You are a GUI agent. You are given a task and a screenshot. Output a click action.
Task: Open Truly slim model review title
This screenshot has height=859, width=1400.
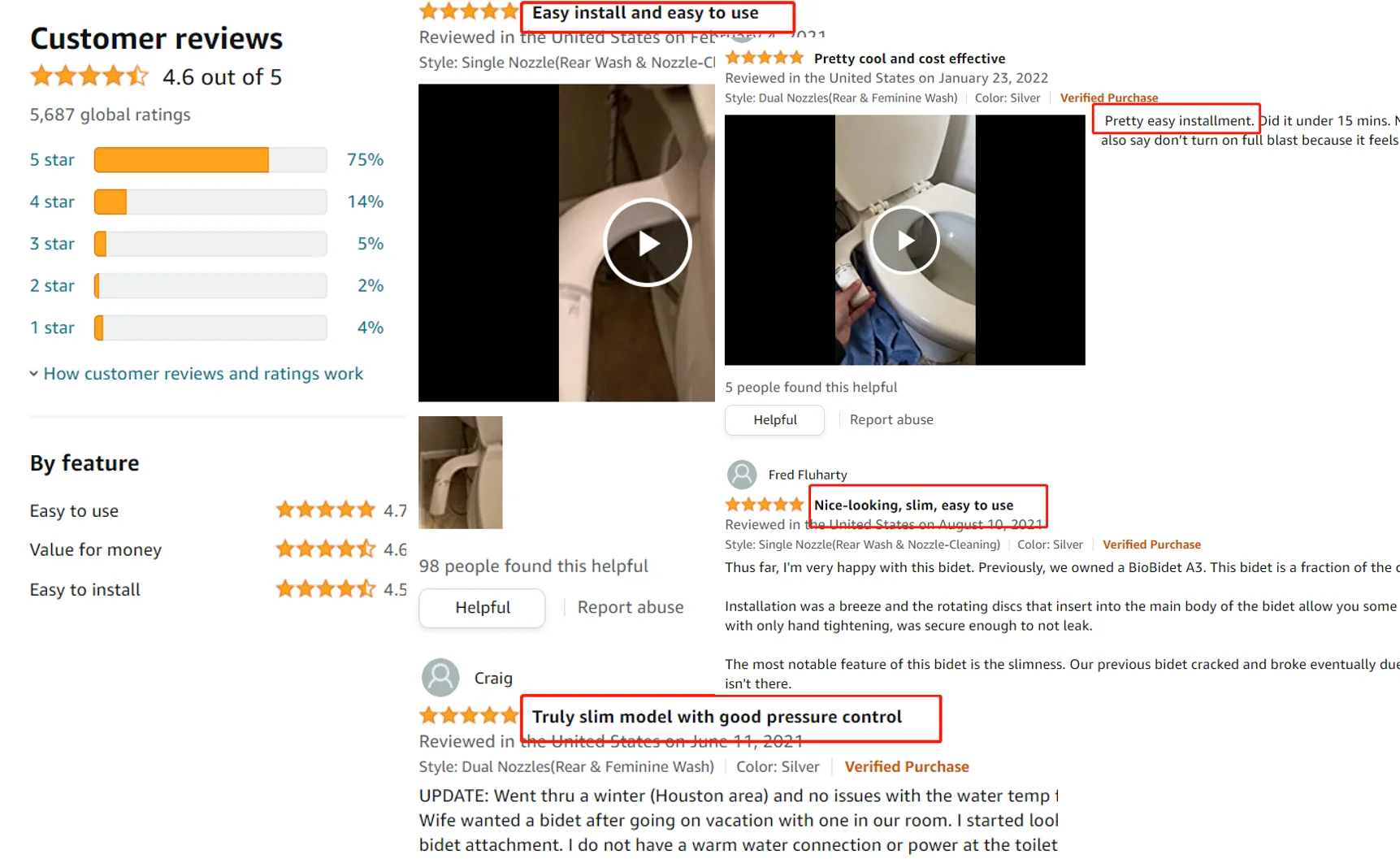pyautogui.click(x=717, y=717)
